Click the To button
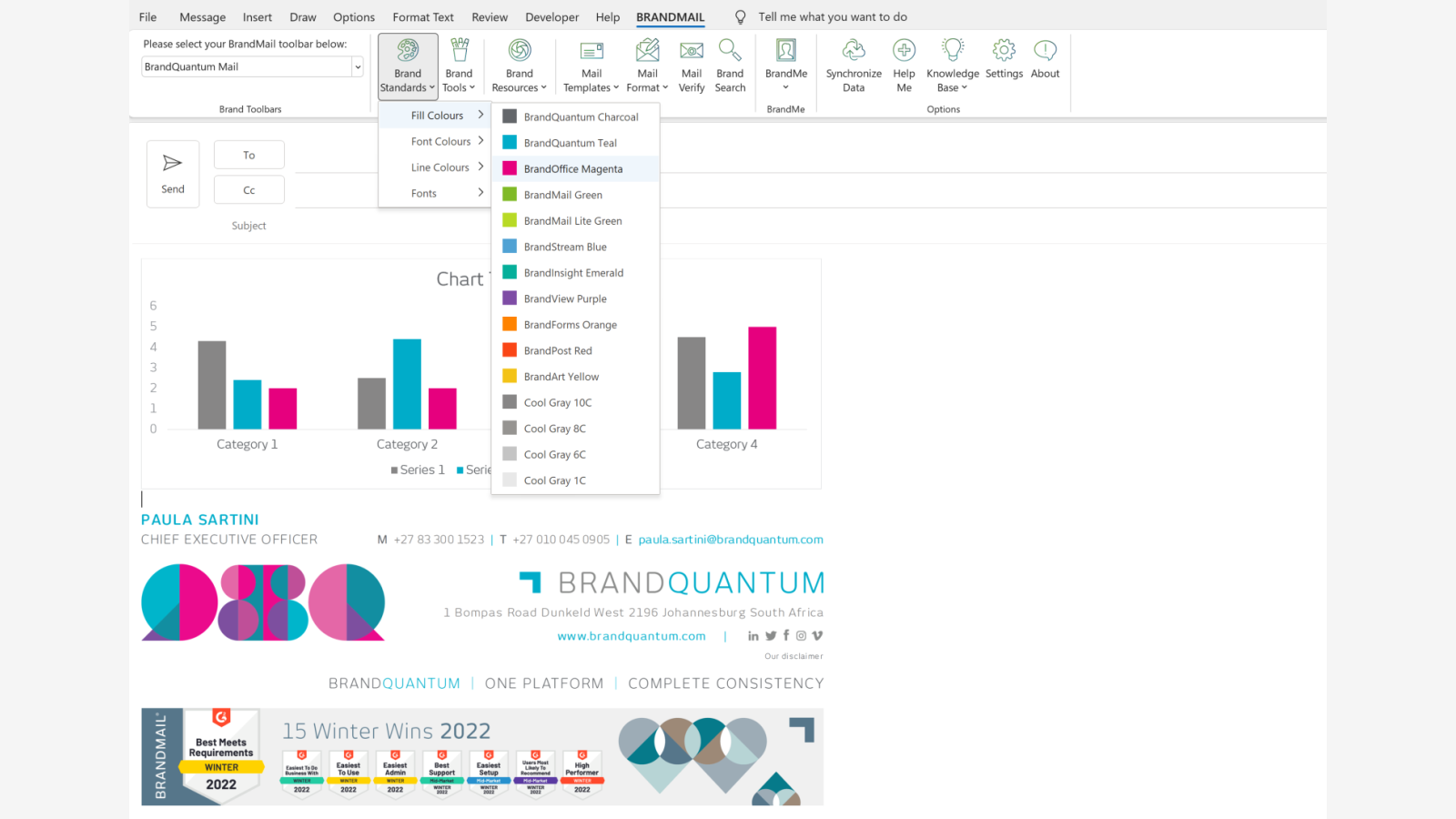Image resolution: width=1456 pixels, height=819 pixels. (x=248, y=155)
